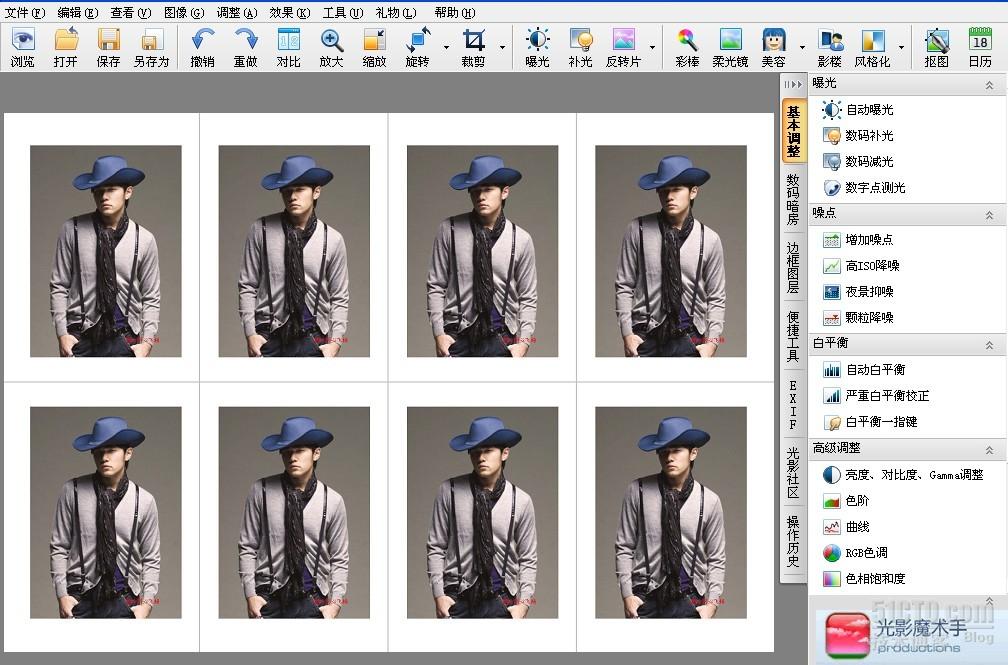The image size is (1008, 665).
Task: Collapse the 白平衡 panel section
Action: 989,345
